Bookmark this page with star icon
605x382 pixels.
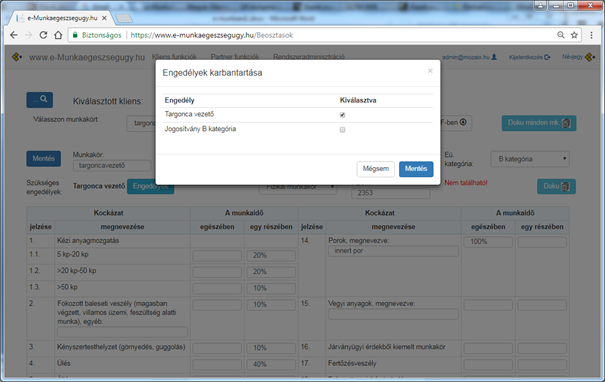(x=574, y=35)
